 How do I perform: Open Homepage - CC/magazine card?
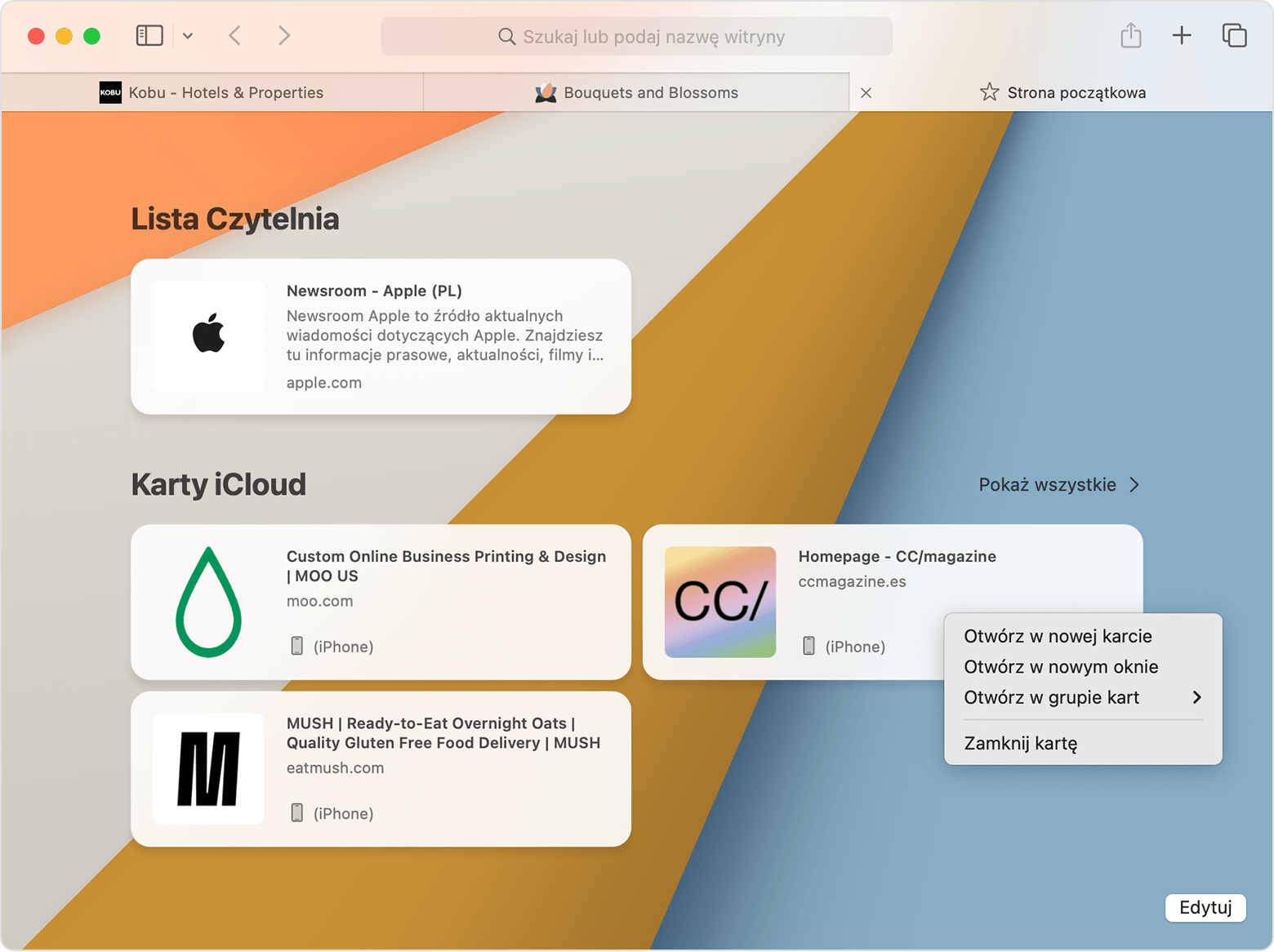pos(893,603)
